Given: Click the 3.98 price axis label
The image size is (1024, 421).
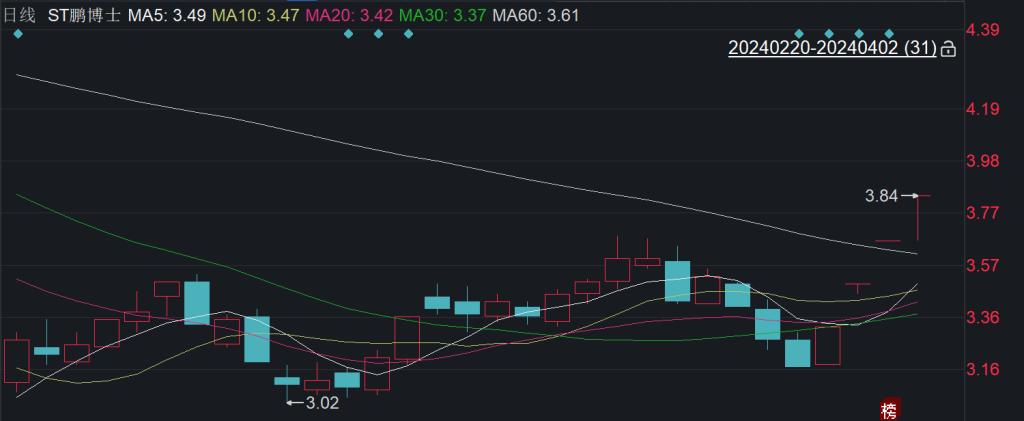Looking at the screenshot, I should point(983,161).
